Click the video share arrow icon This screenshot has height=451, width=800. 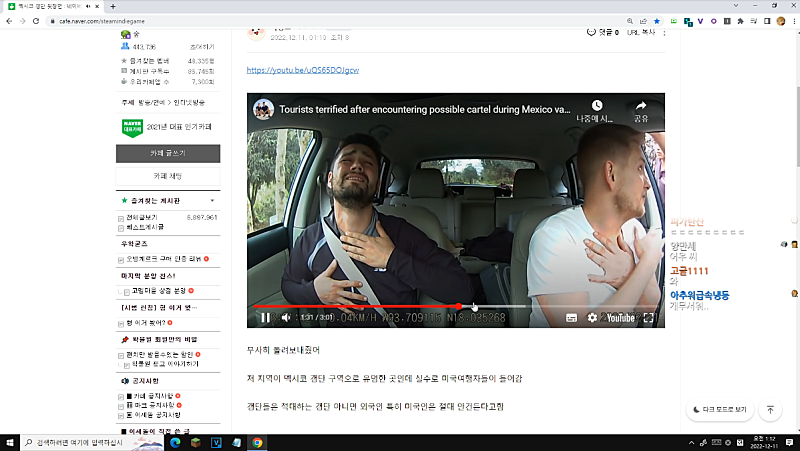coord(641,108)
